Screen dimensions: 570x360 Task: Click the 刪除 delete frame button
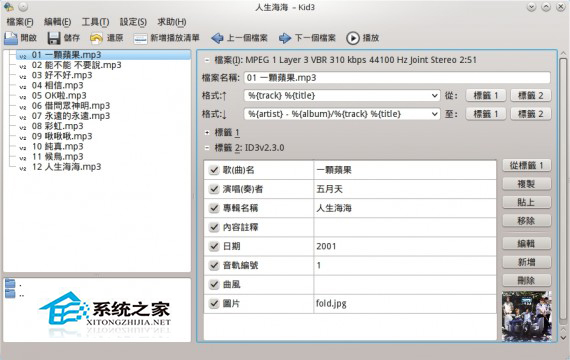click(x=526, y=280)
